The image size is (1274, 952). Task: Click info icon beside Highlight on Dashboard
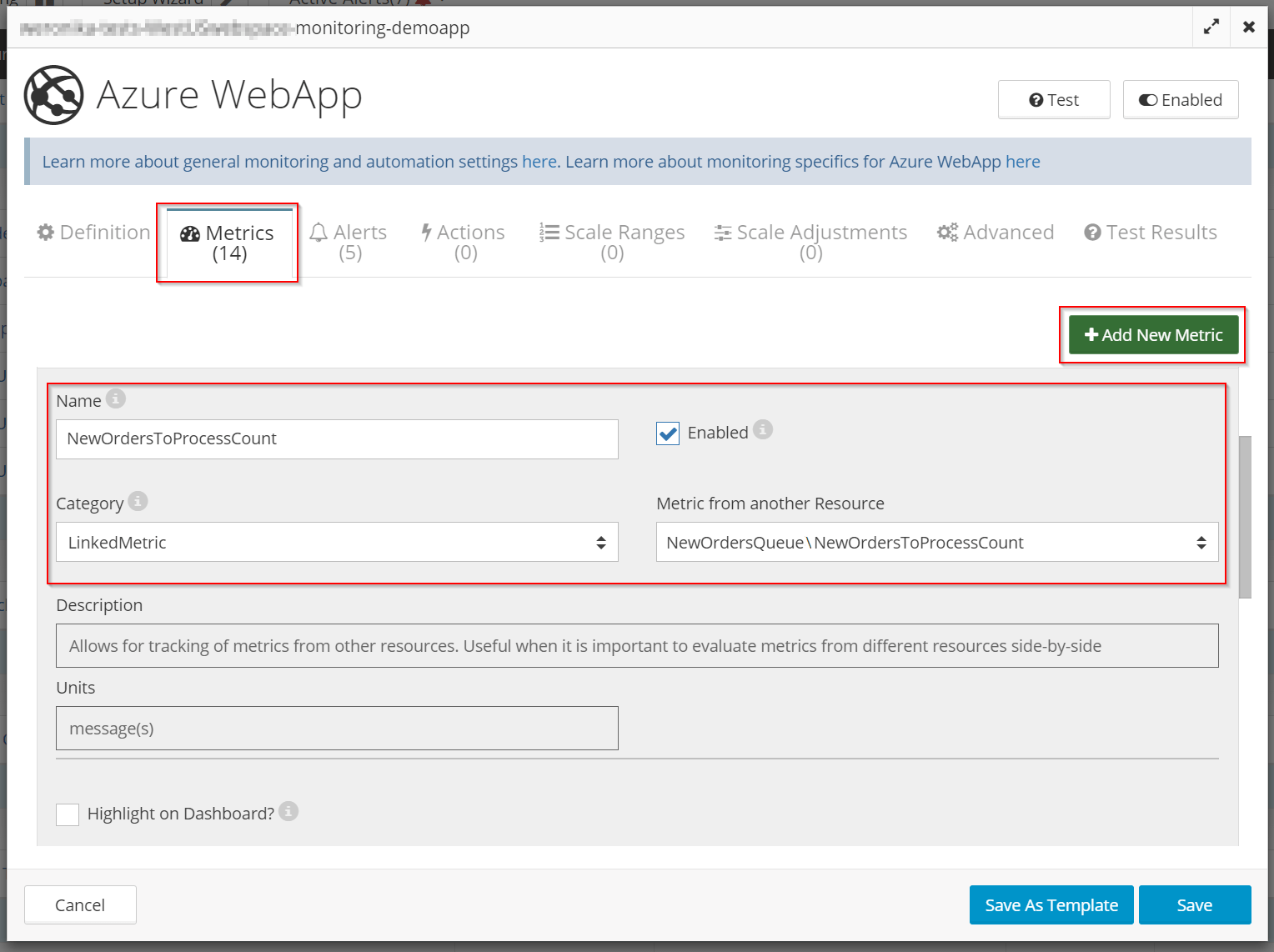288,811
